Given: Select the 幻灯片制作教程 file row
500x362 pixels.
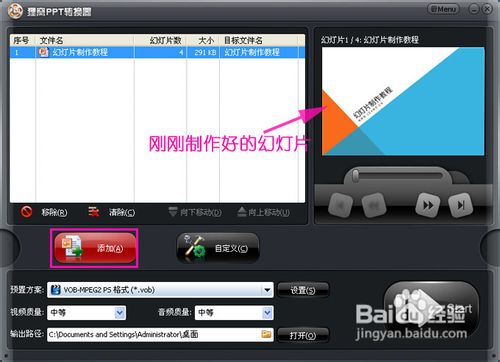Looking at the screenshot, I should pos(157,52).
